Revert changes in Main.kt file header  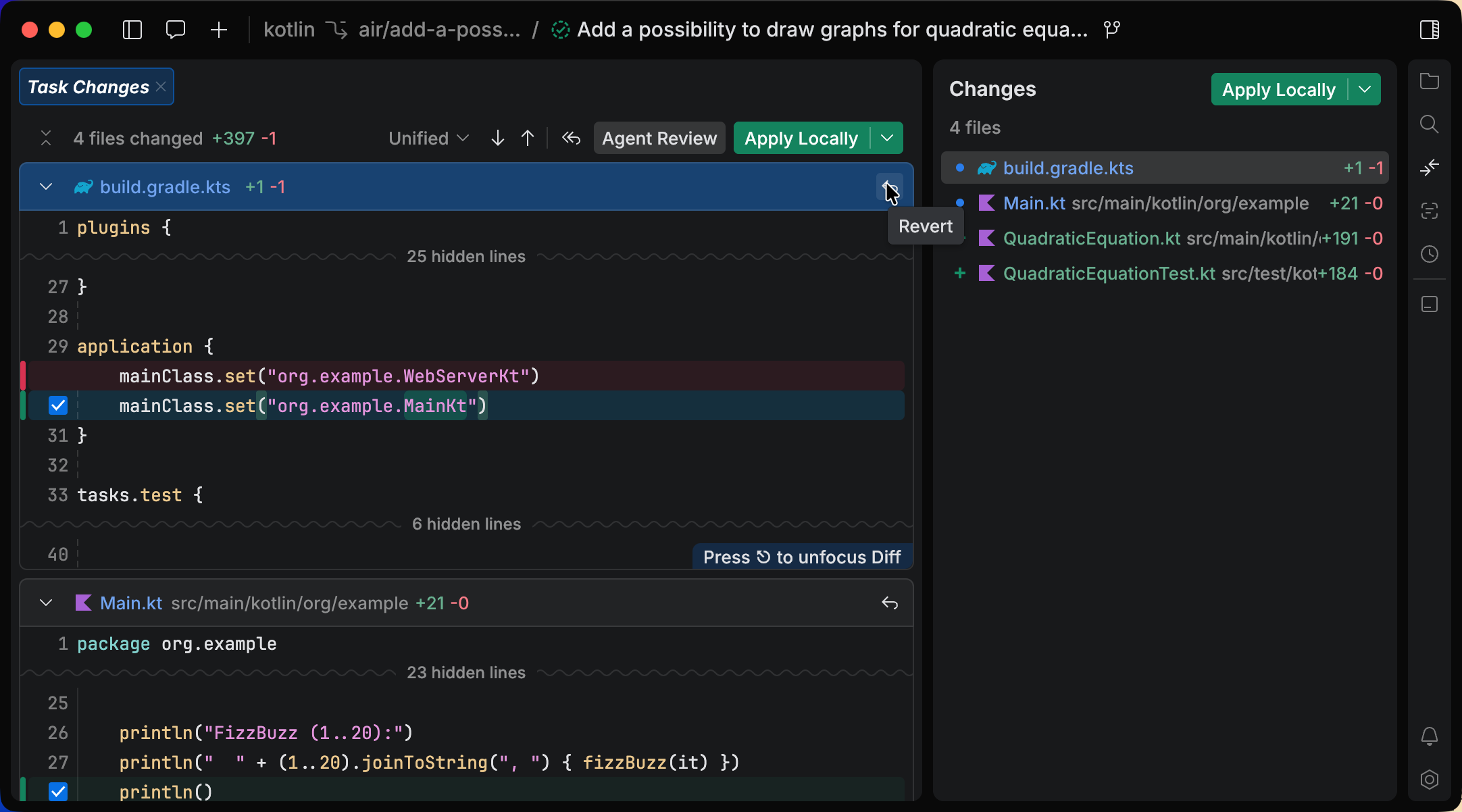pos(890,603)
